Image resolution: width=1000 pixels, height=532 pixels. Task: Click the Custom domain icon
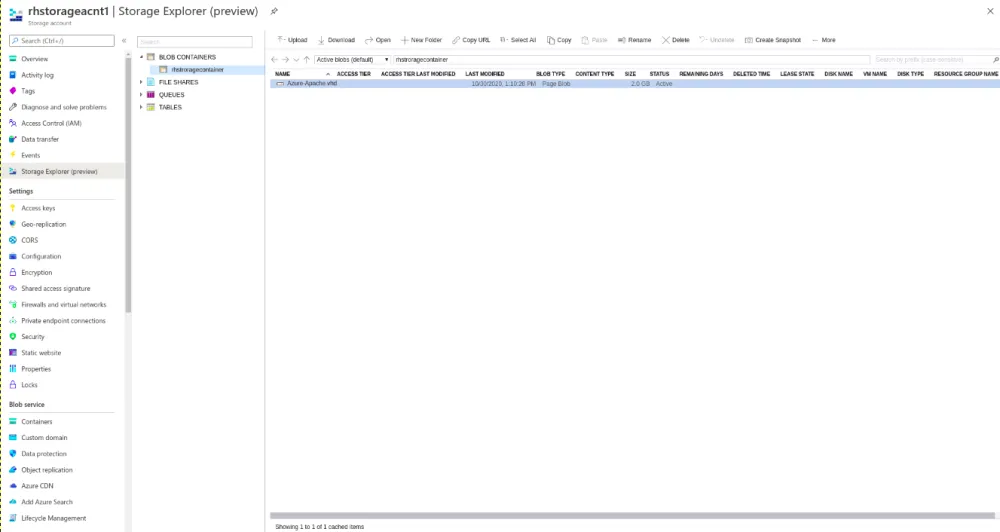point(13,437)
